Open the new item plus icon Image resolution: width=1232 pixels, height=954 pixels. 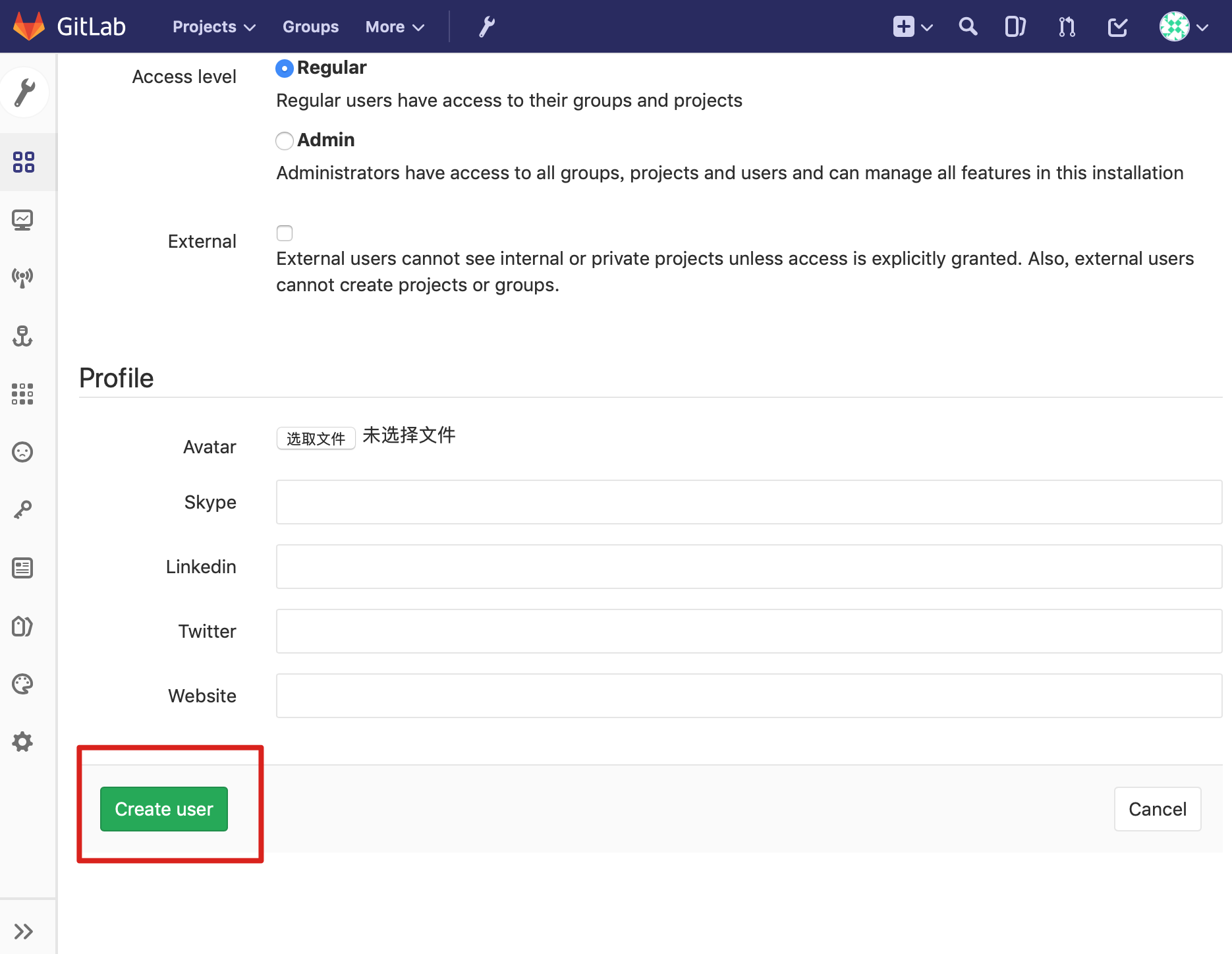coord(903,26)
